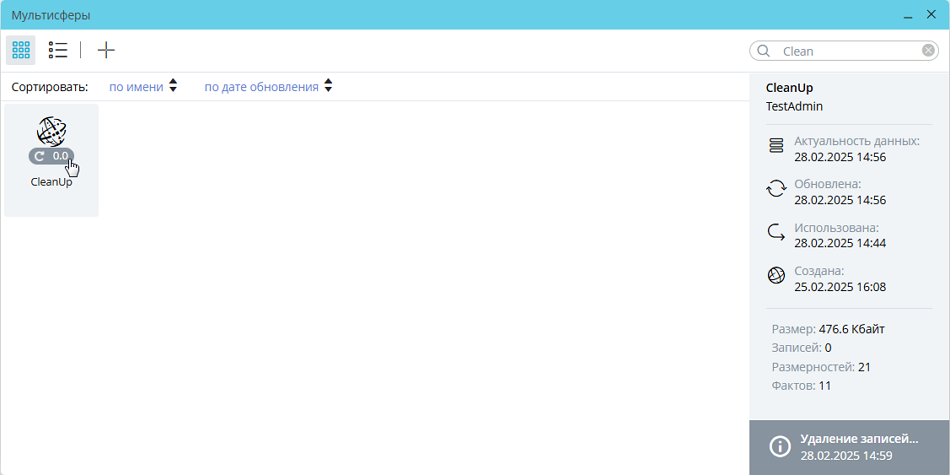Focus the search box containing Clean

click(x=844, y=51)
